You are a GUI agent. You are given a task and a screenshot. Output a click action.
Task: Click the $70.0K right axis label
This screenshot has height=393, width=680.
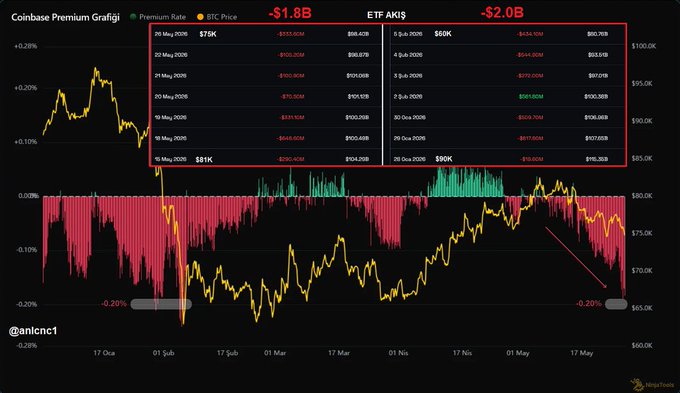point(642,270)
